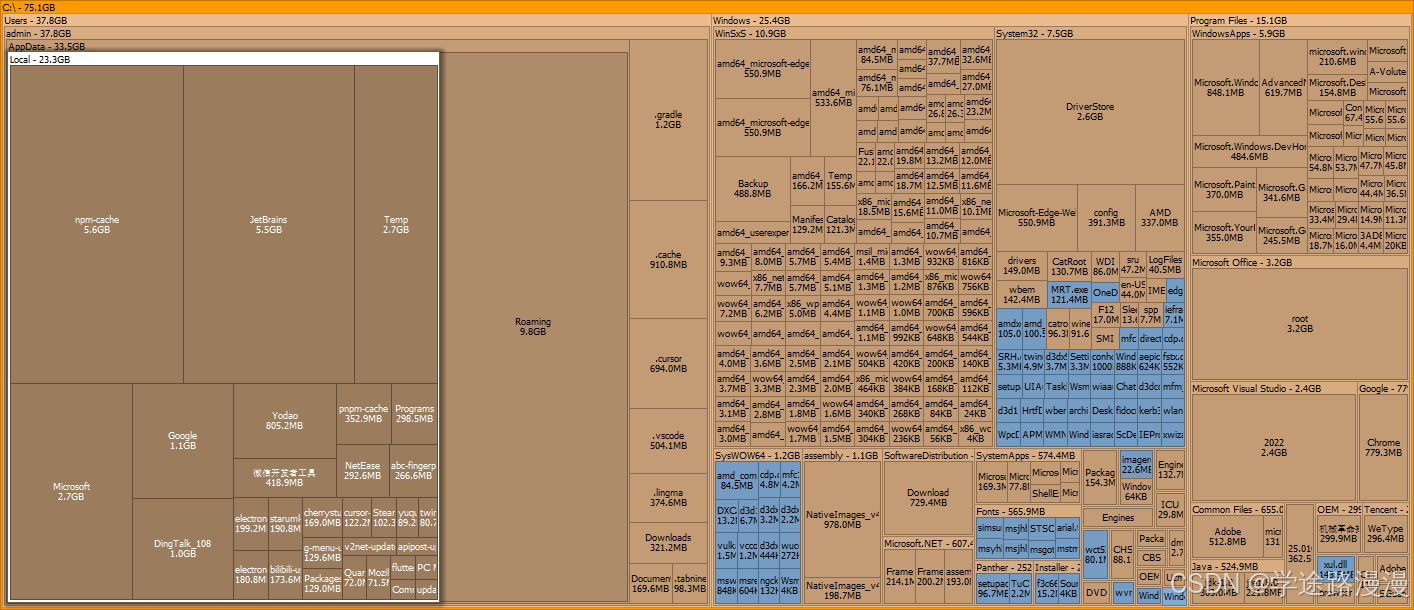
Task: Click the "Users - 37.8GB" header
Action: [37, 20]
